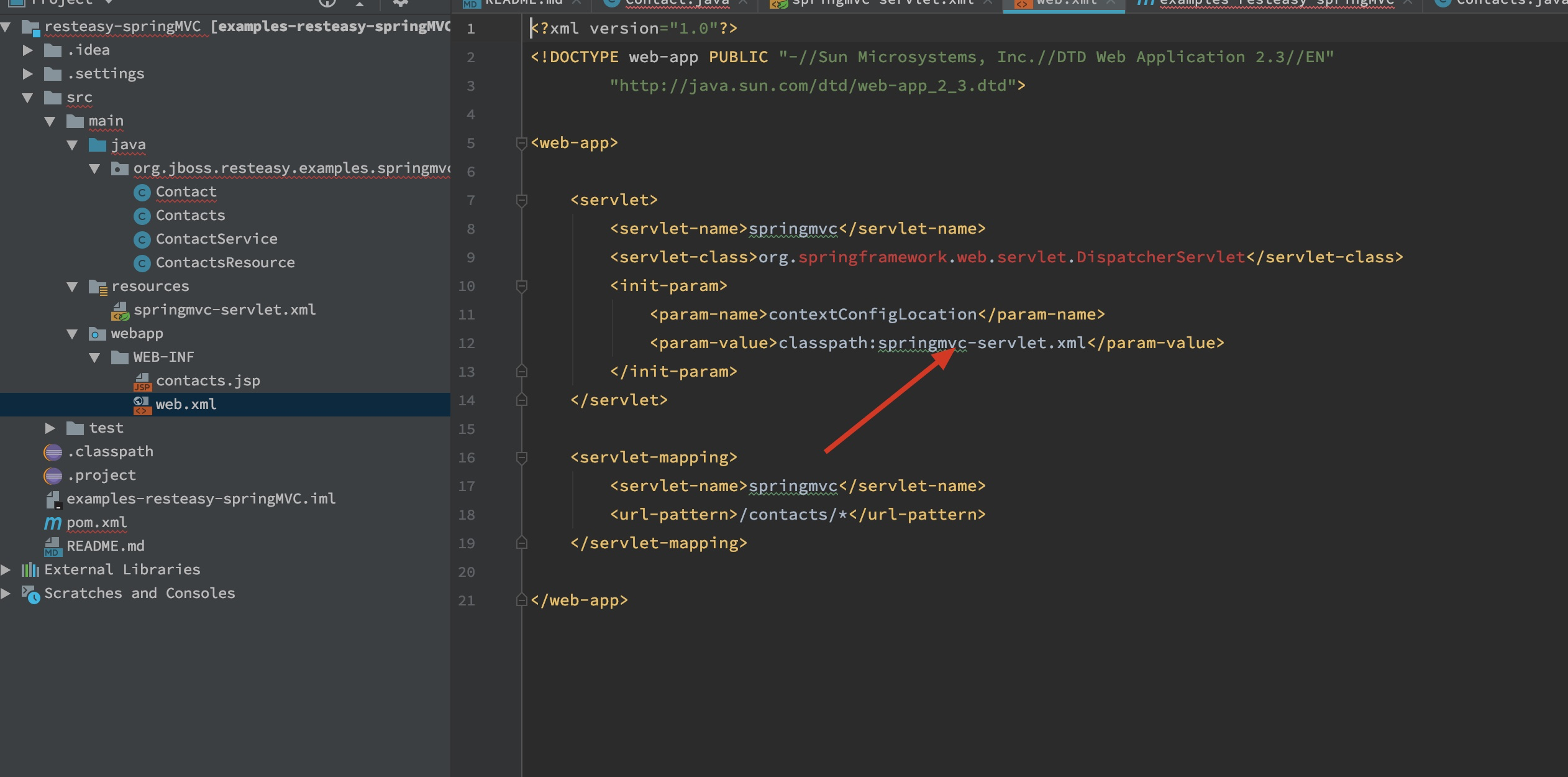
Task: Toggle code folding on the <servlet-mapping> line
Action: 522,457
